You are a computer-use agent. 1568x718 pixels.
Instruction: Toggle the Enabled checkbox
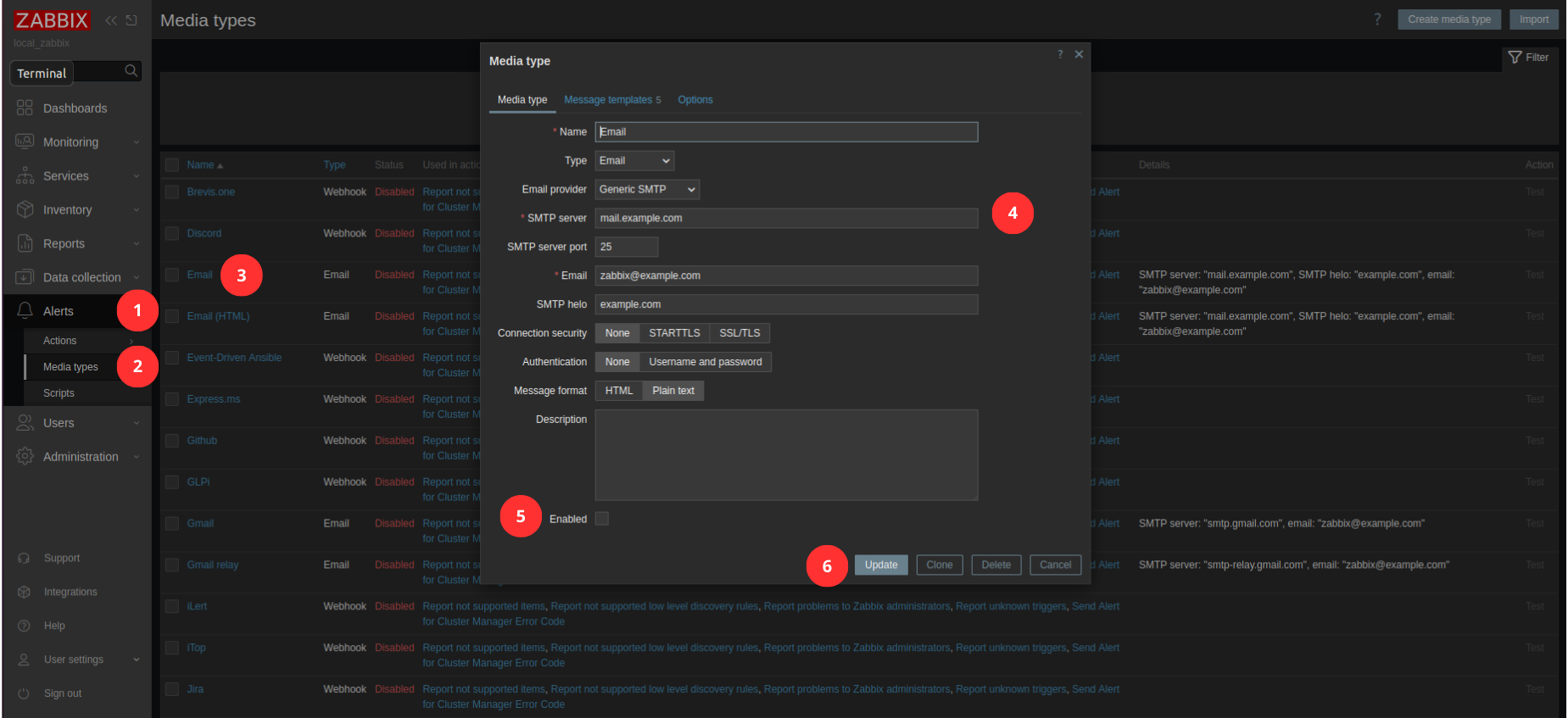(601, 519)
